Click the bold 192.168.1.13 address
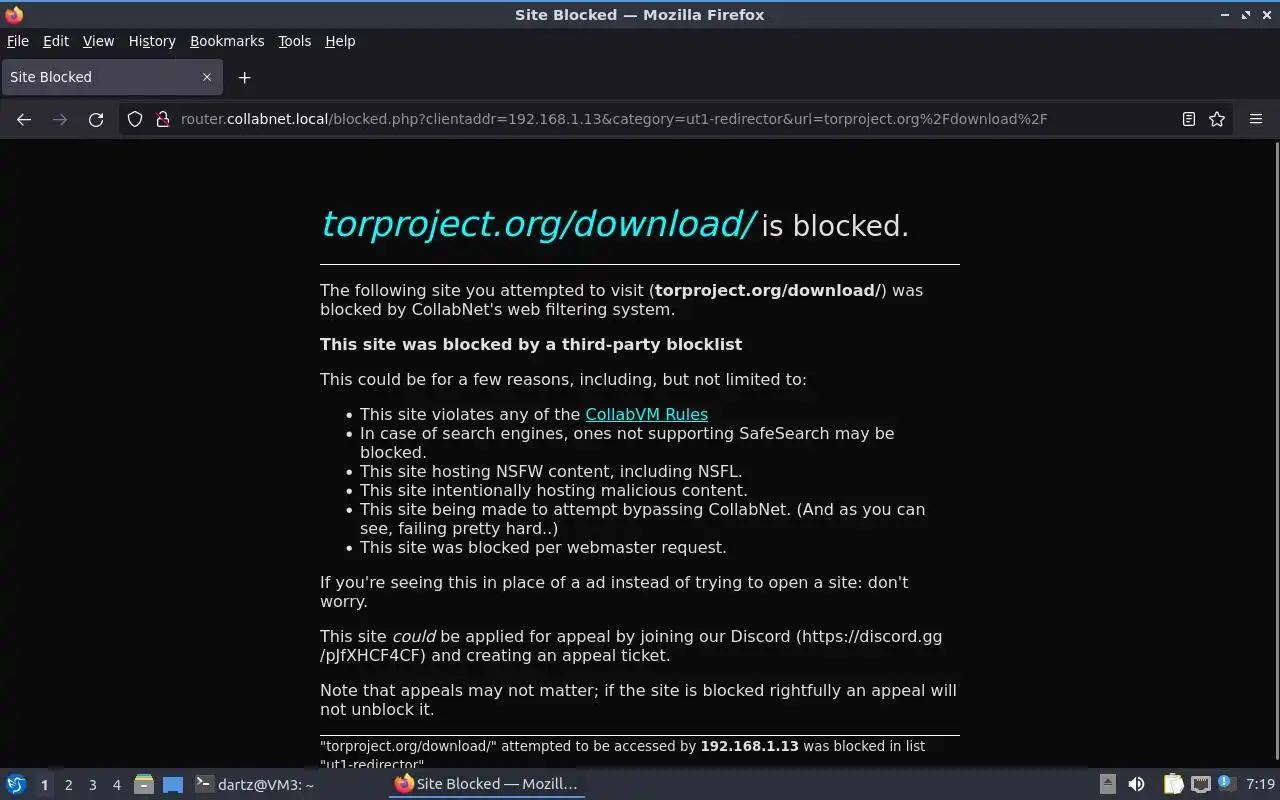 (749, 746)
